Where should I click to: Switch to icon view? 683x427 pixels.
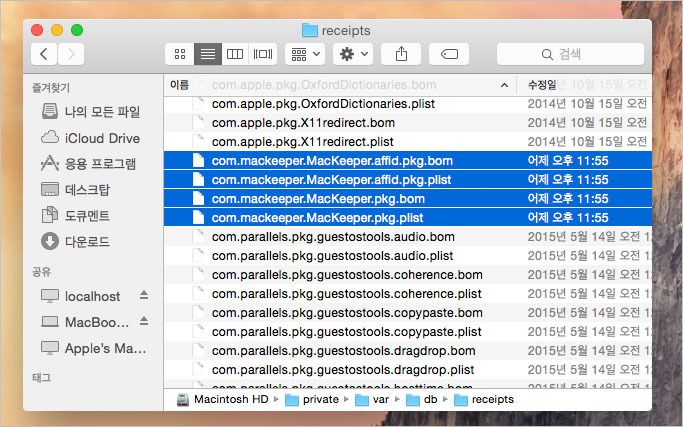(x=179, y=54)
